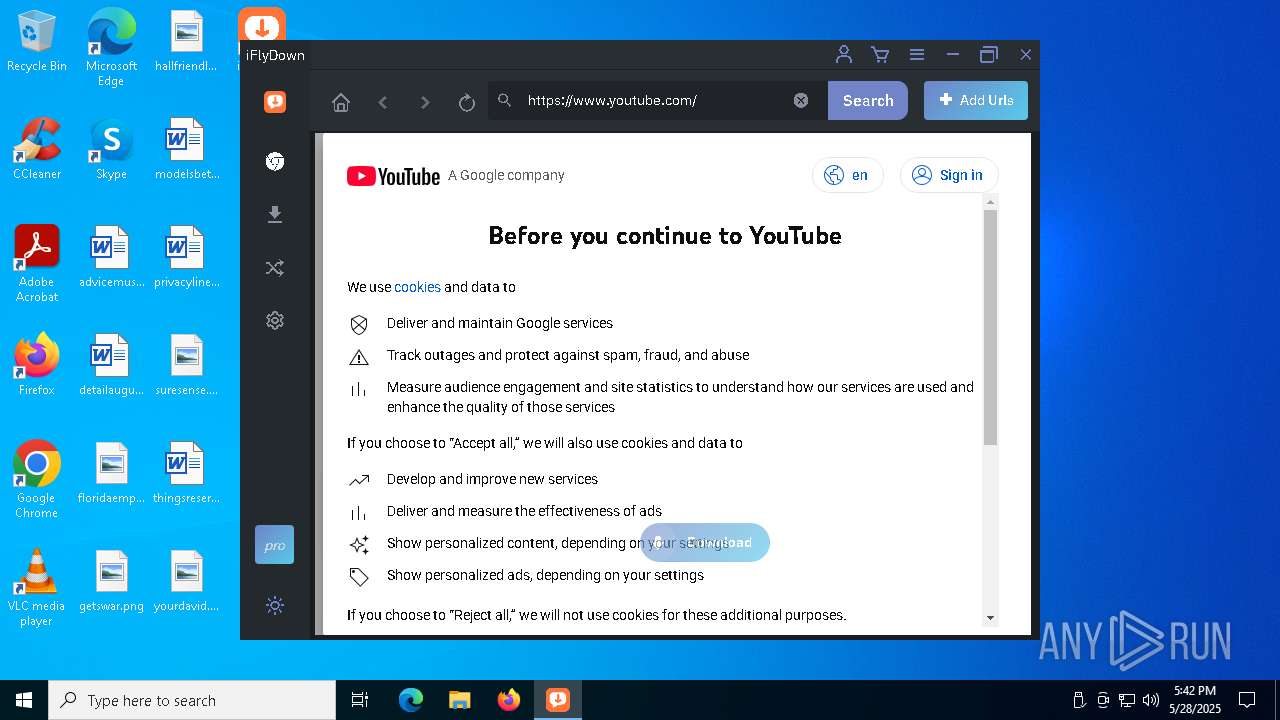
Task: Reload the page with refresh icon
Action: coord(466,102)
